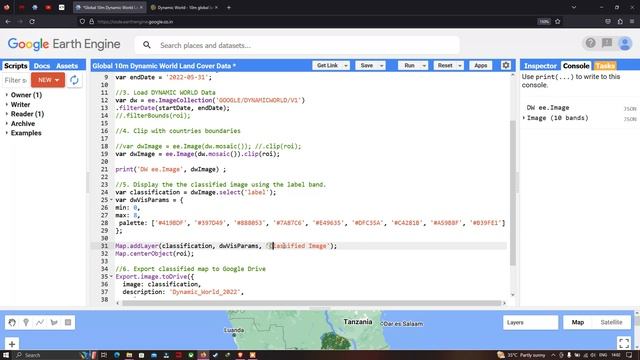Viewport: 640px width, 360px height.
Task: Open the browser extensions icon
Action: pyautogui.click(x=620, y=21)
